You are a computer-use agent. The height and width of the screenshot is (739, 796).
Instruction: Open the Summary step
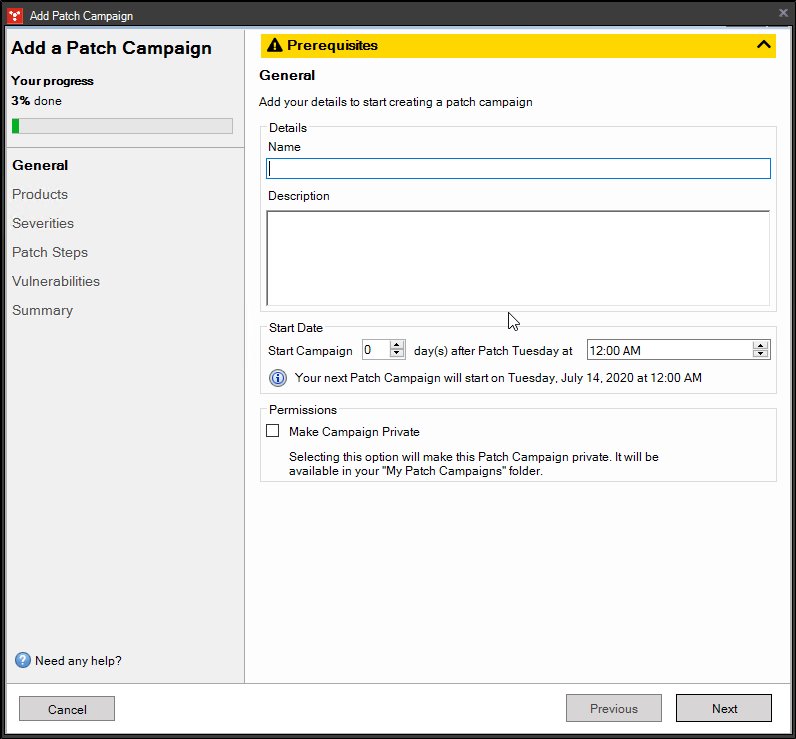coord(42,310)
